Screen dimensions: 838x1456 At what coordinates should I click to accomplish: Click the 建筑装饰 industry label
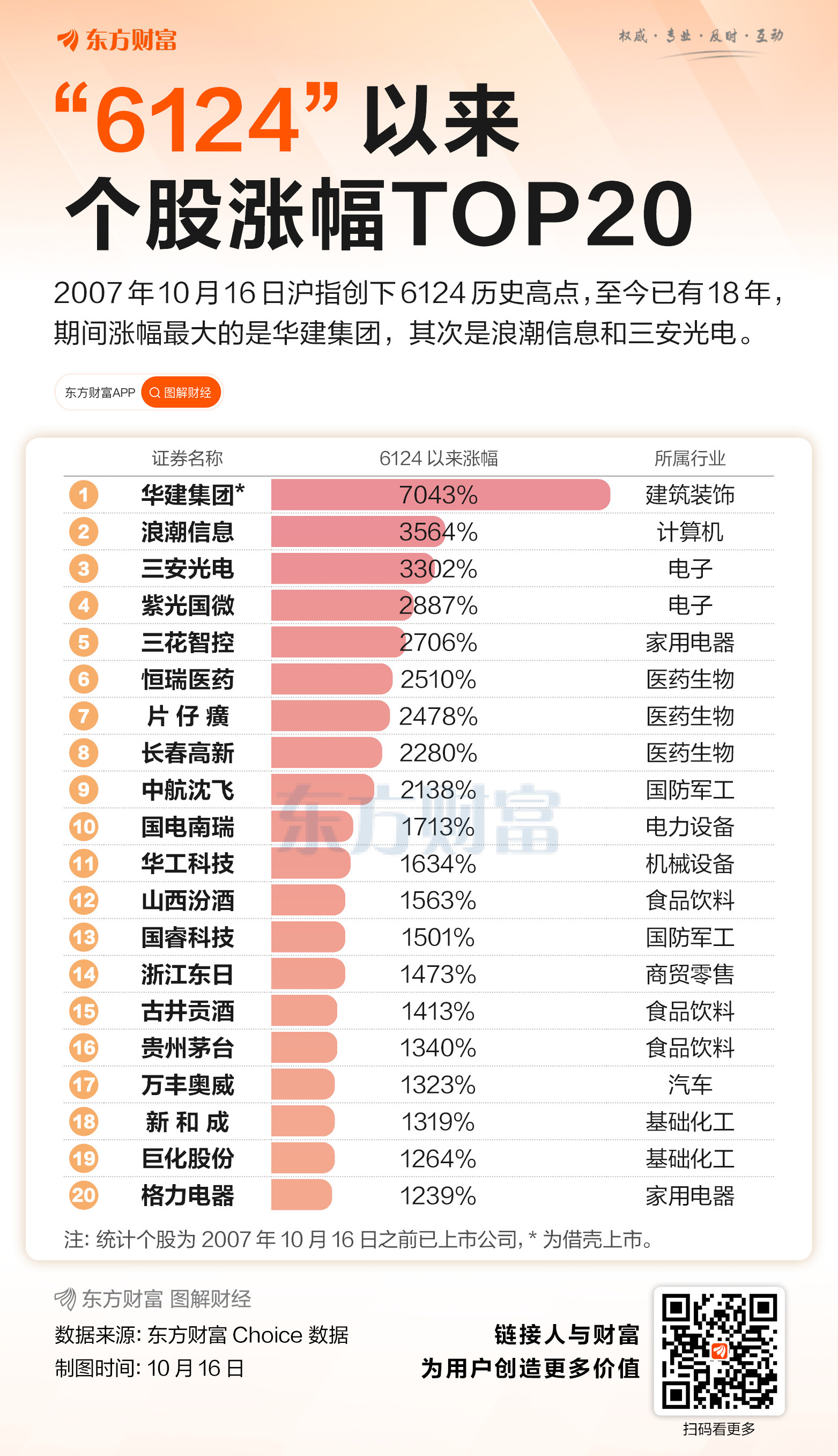pos(689,495)
